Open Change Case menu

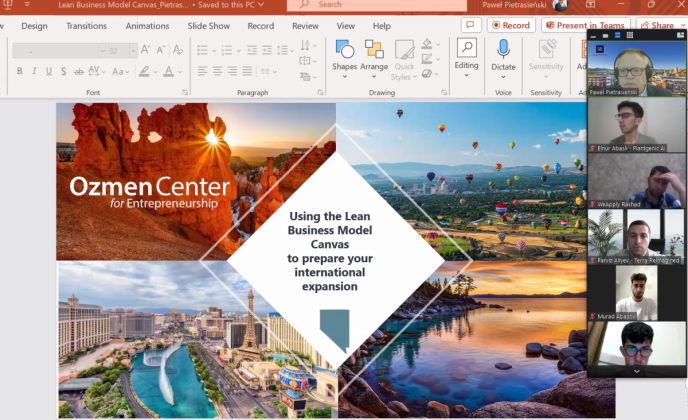(120, 71)
